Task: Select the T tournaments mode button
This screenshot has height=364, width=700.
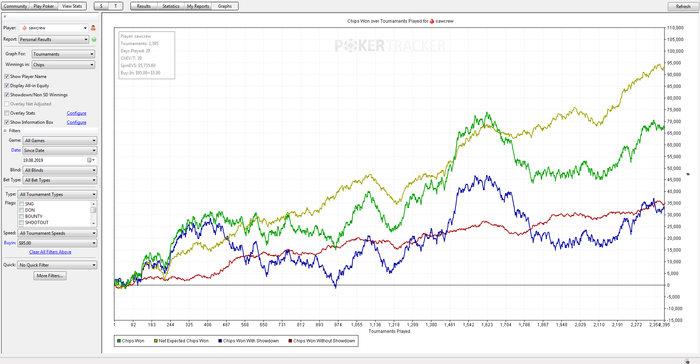Action: click(116, 6)
